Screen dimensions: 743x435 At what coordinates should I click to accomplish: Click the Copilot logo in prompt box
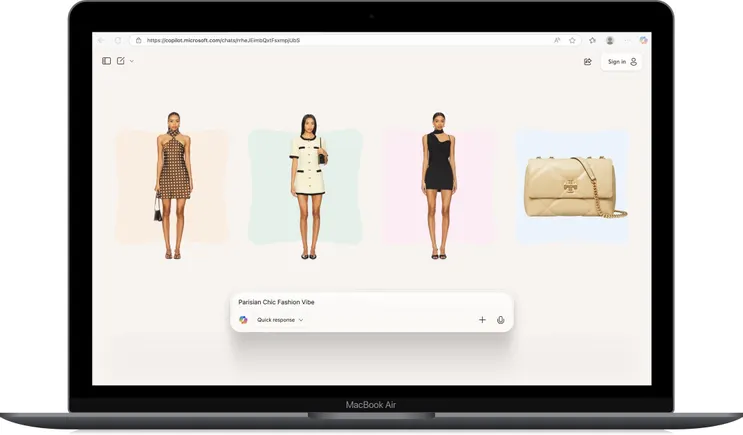(243, 320)
